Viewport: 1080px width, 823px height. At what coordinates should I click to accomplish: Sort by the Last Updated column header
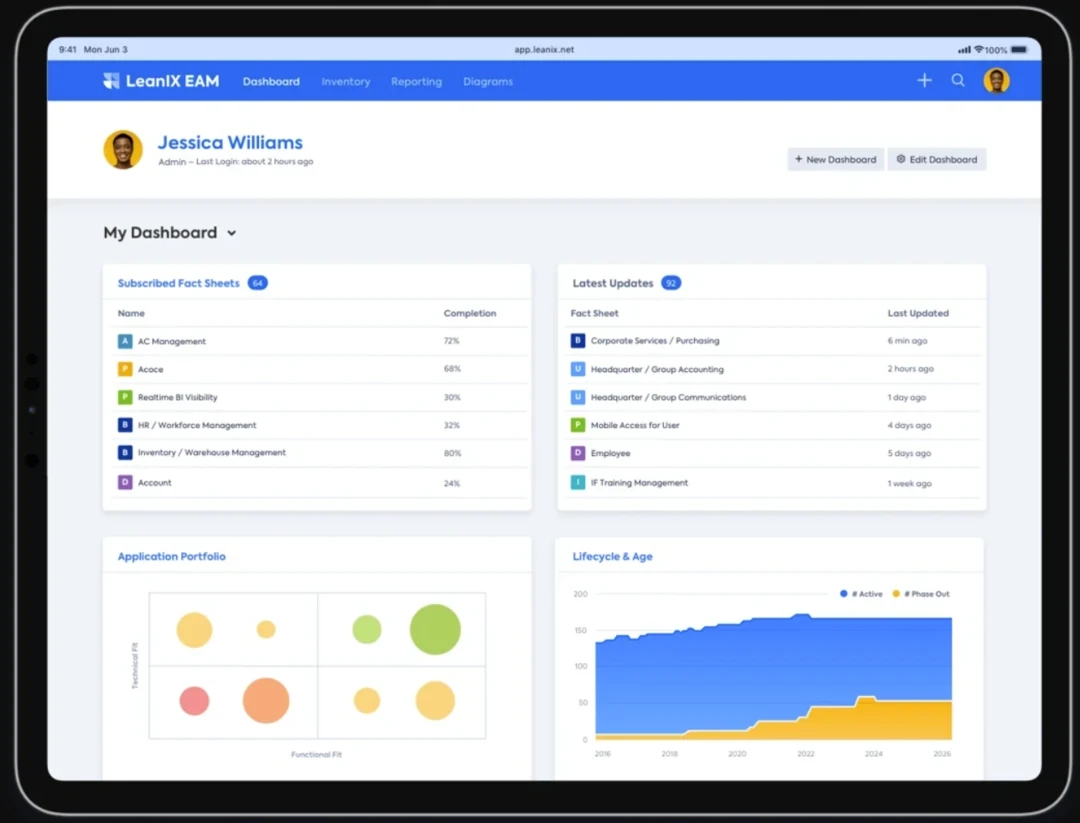point(918,313)
